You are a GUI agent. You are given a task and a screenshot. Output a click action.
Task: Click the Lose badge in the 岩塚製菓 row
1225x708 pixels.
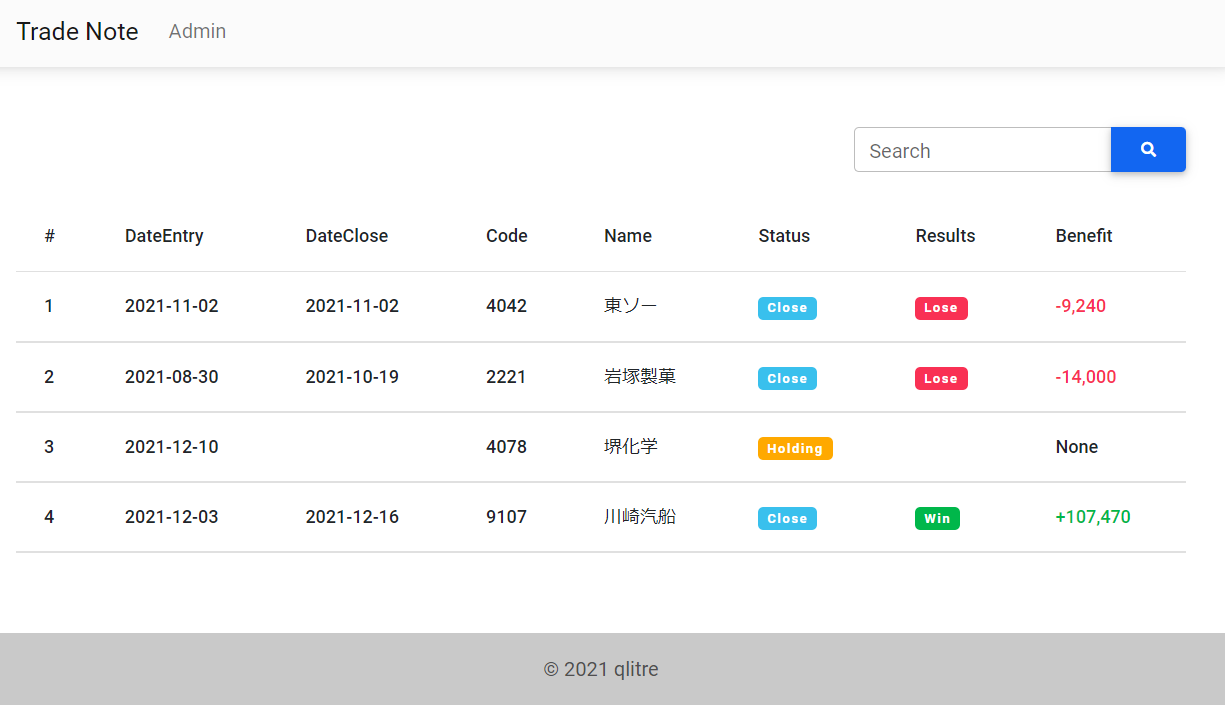pos(941,379)
